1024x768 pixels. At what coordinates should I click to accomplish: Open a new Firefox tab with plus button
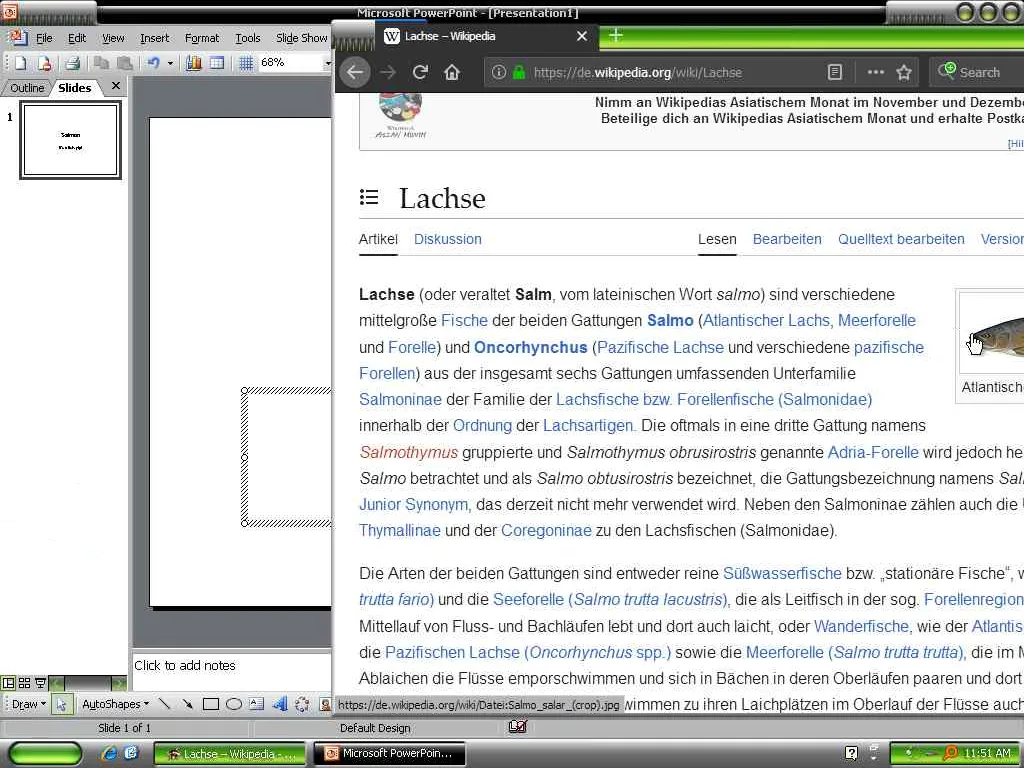616,35
